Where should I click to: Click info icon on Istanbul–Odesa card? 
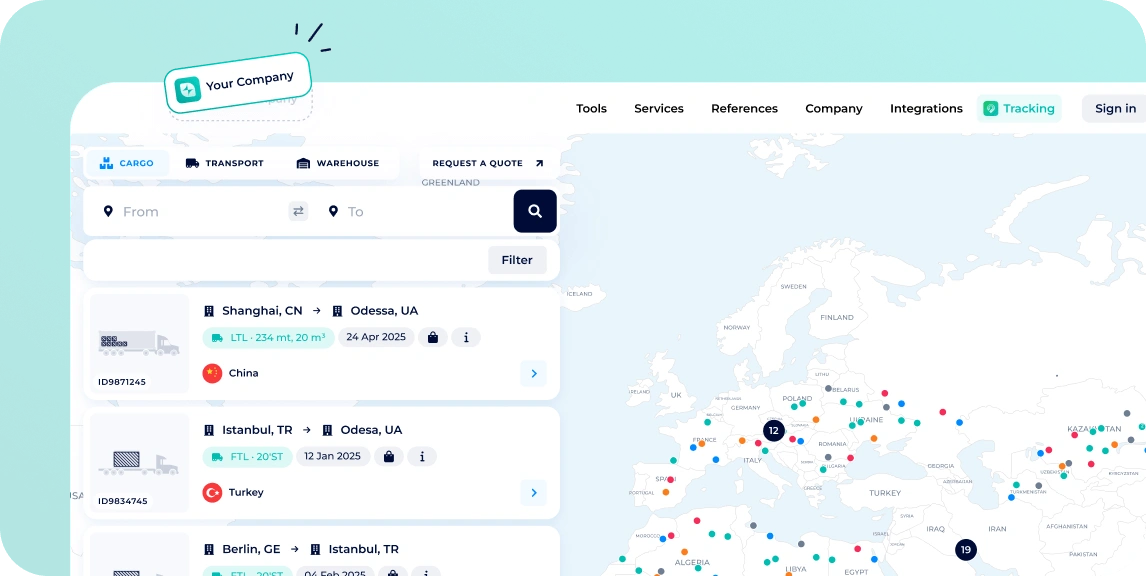tap(422, 457)
